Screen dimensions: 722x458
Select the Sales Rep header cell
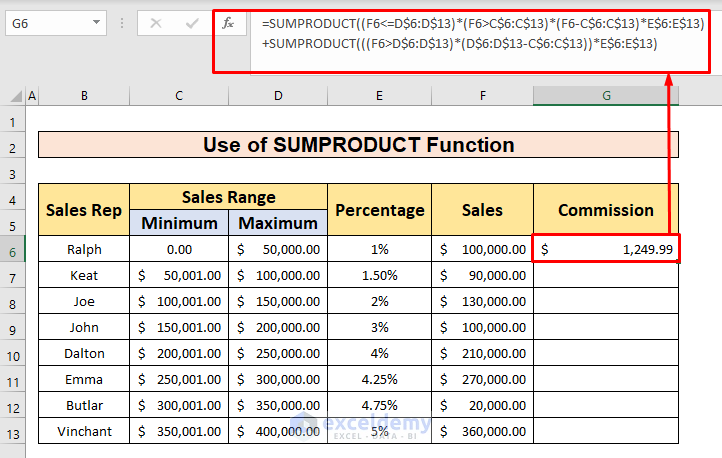coord(84,210)
